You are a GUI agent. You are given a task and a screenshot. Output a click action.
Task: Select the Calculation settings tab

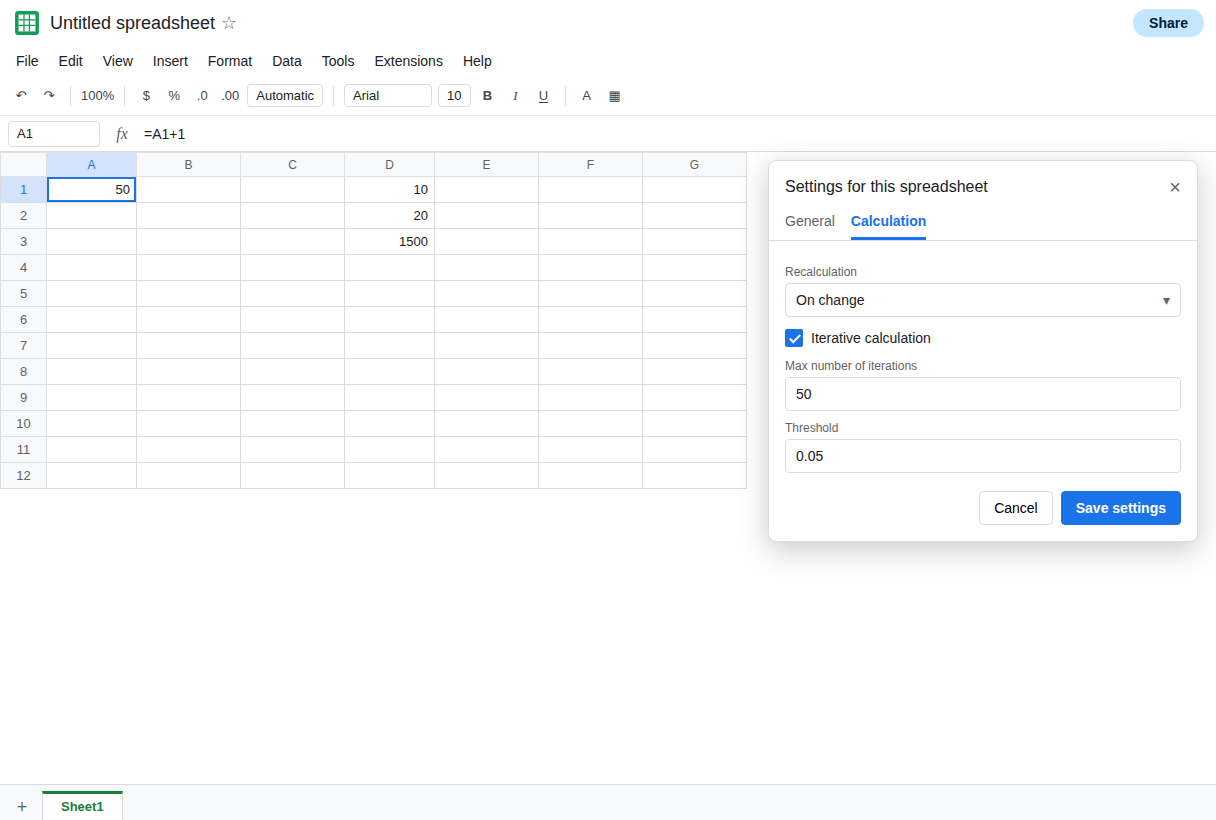tap(888, 221)
